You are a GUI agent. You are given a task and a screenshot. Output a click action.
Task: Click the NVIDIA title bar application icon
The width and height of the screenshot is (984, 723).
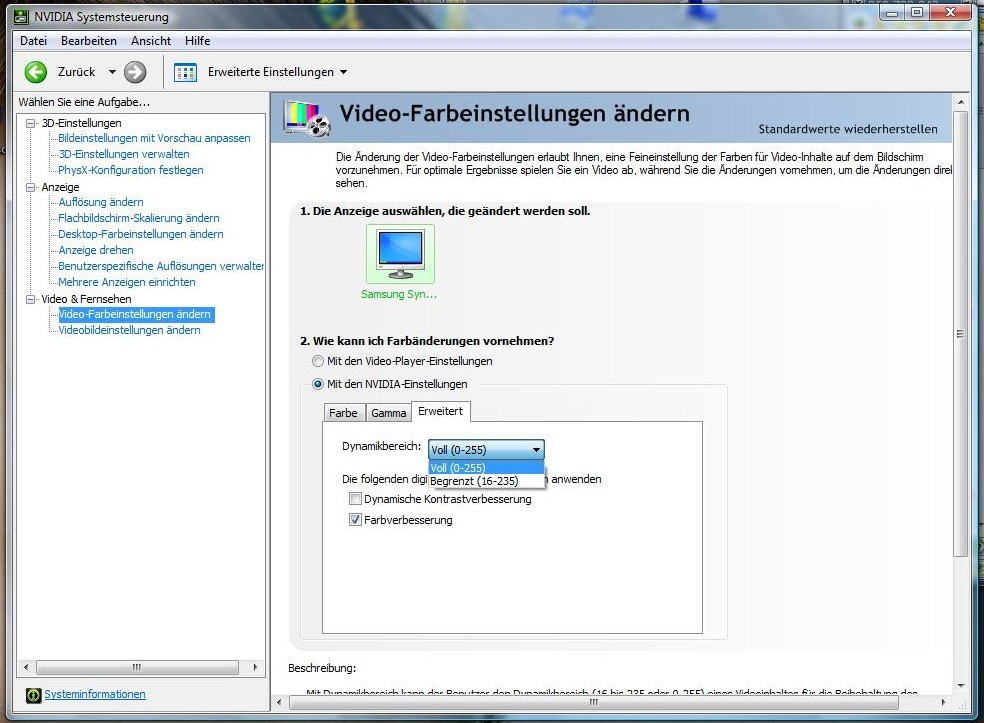point(21,17)
